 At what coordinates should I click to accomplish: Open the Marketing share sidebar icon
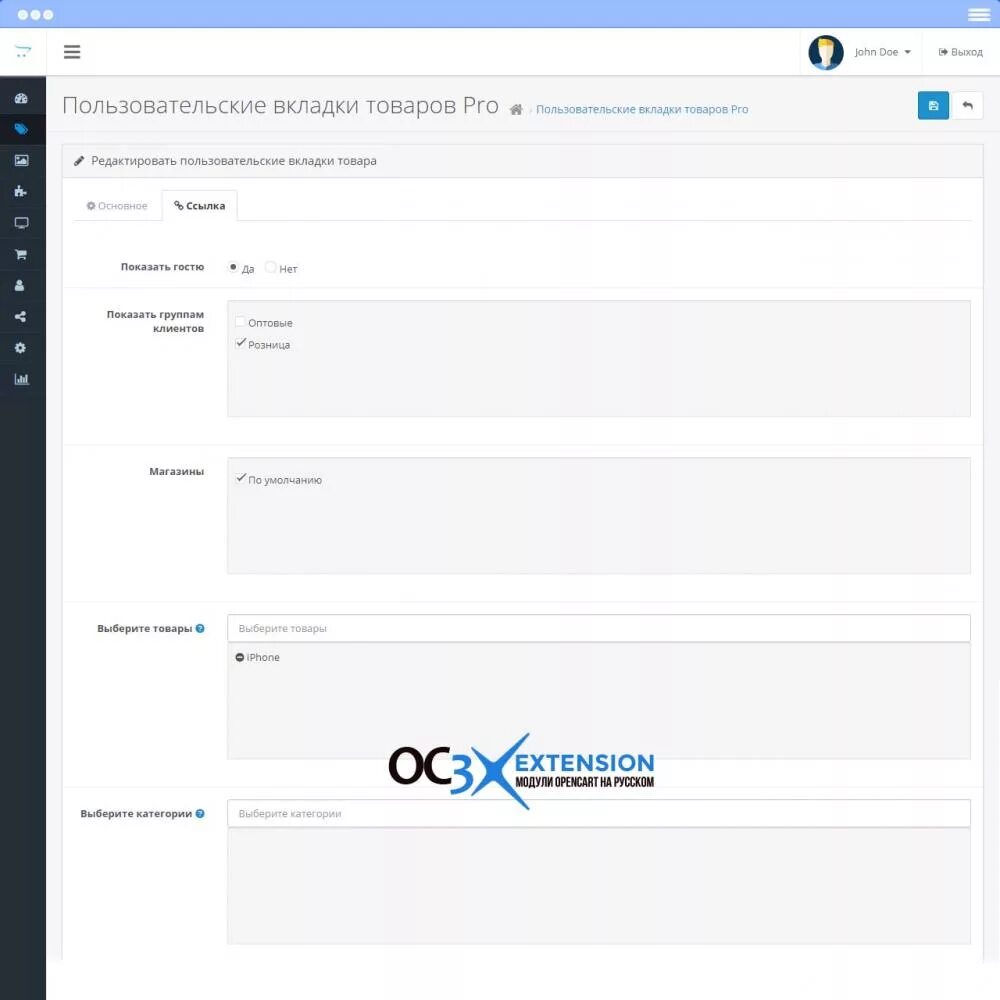click(x=21, y=316)
